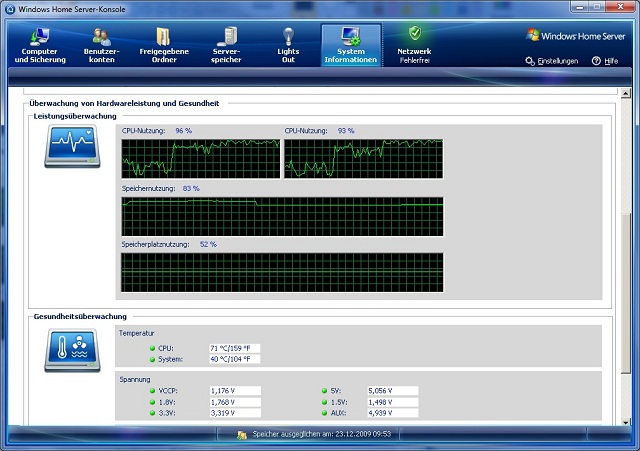Click the green status dot next to VCCP
The width and height of the screenshot is (640, 451).
coord(152,391)
